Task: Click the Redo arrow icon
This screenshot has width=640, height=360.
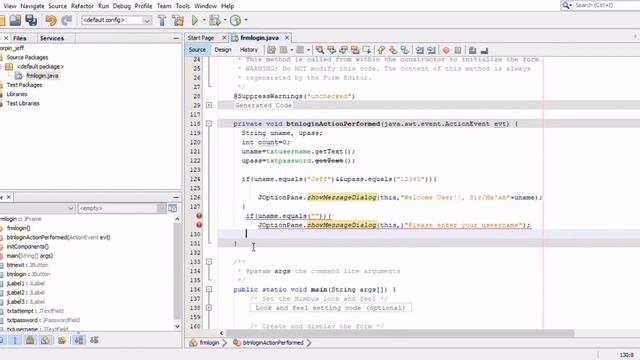Action: (67, 20)
